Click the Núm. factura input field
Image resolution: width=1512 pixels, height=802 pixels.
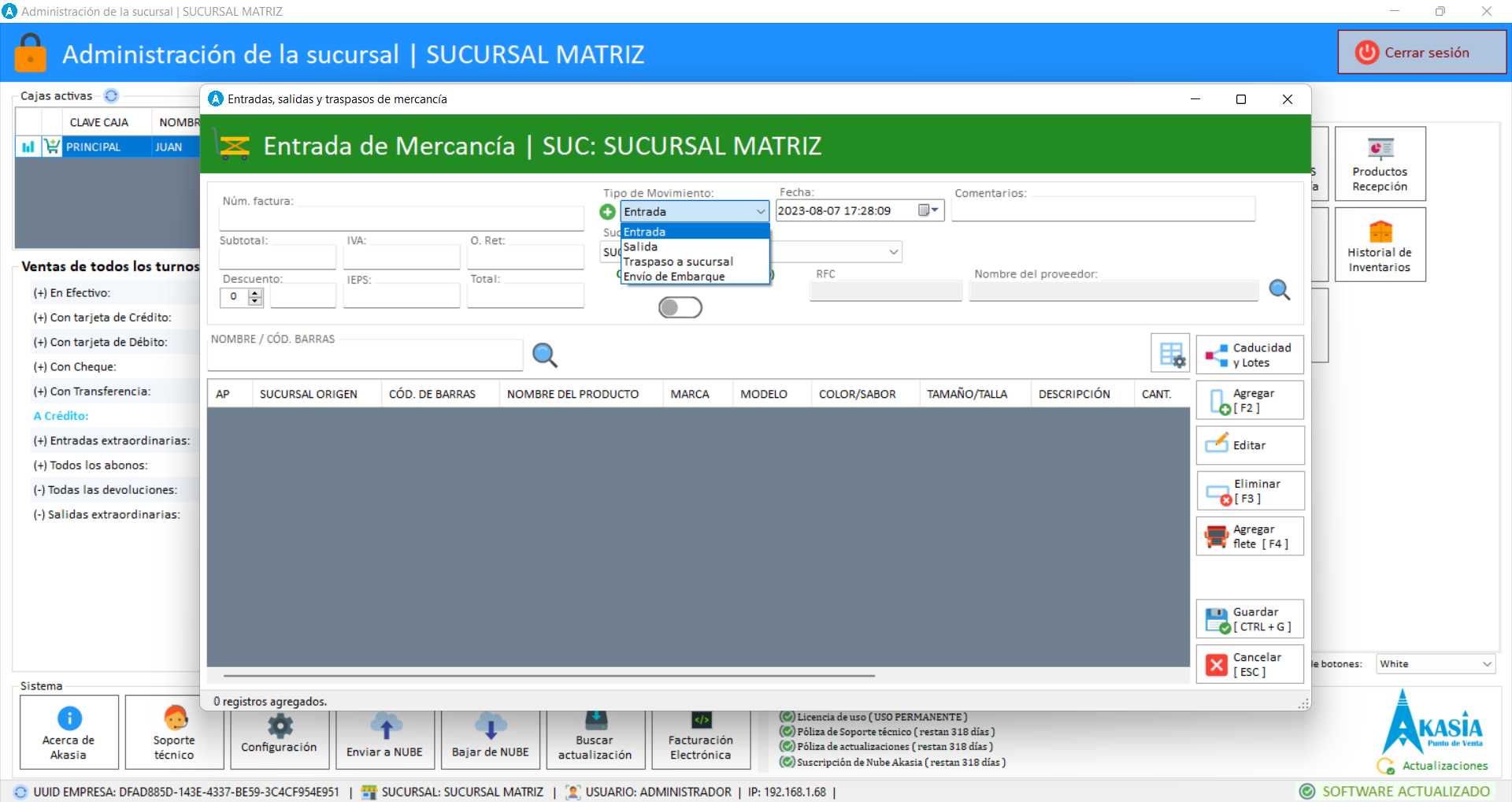tap(402, 218)
